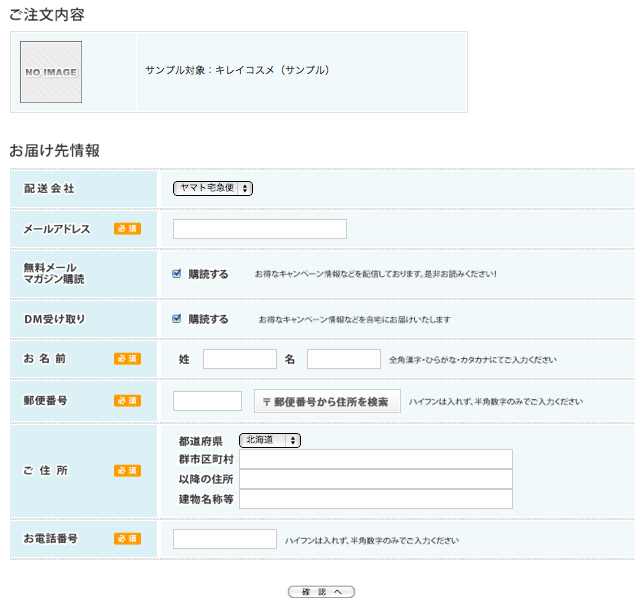This screenshot has height=613, width=643.
Task: Expand the 都道府県 prefecture dropdown
Action: point(269,440)
